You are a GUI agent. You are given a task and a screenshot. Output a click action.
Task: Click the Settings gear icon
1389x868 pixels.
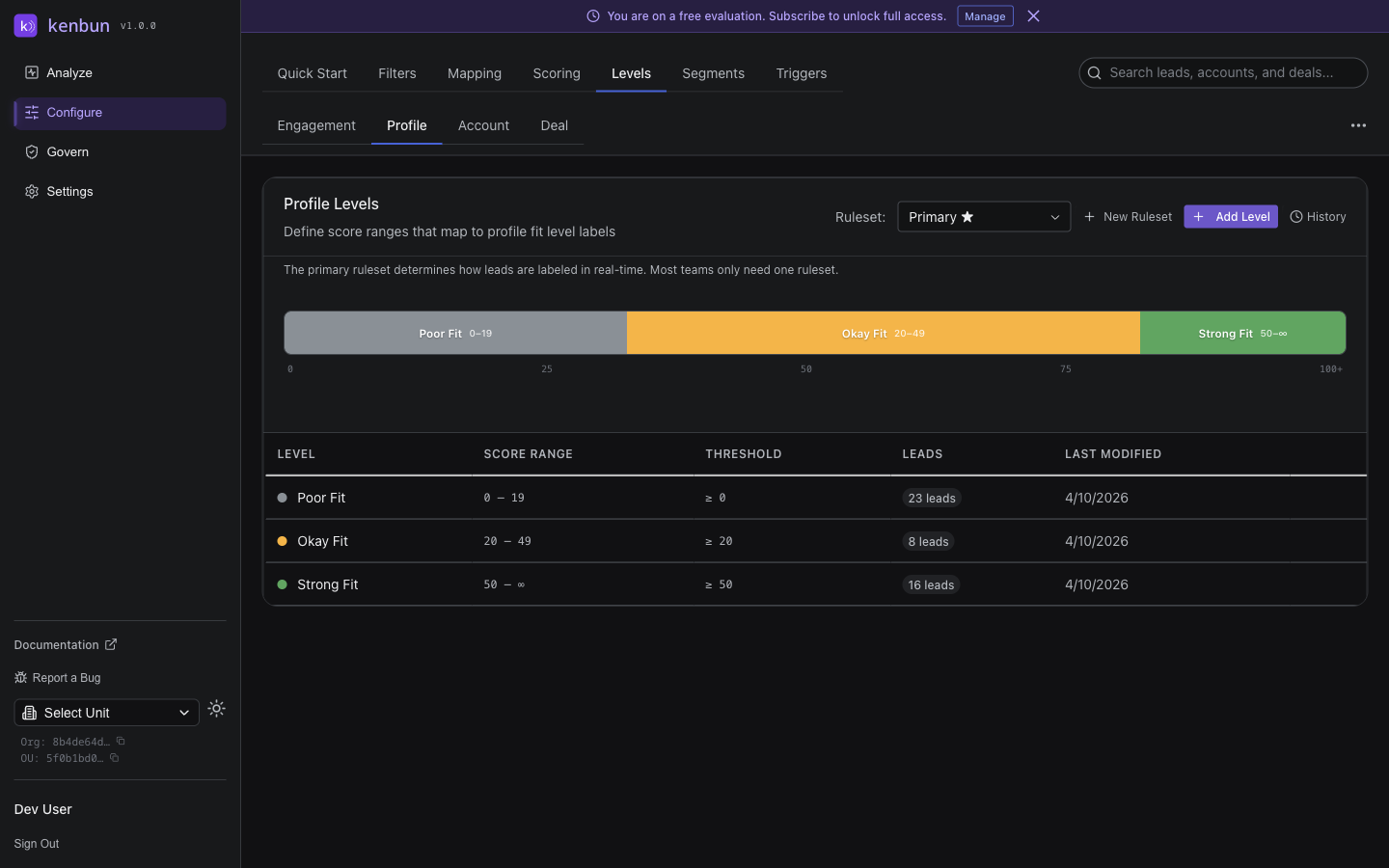(x=32, y=191)
